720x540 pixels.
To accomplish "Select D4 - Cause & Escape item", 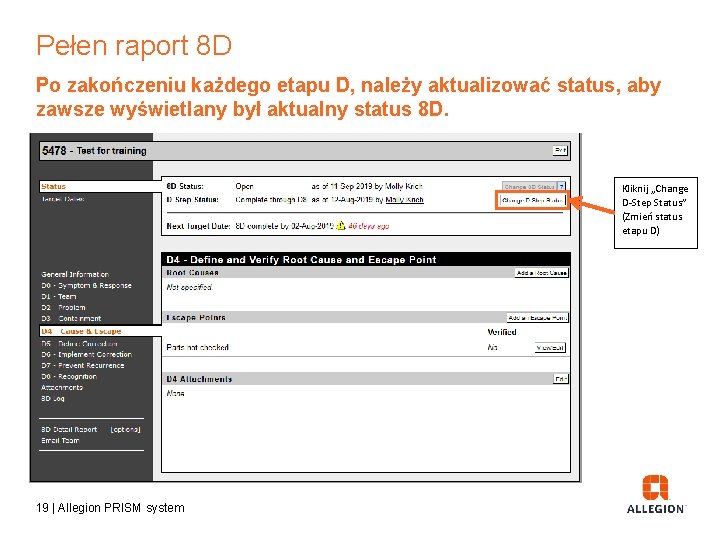I will (x=81, y=331).
